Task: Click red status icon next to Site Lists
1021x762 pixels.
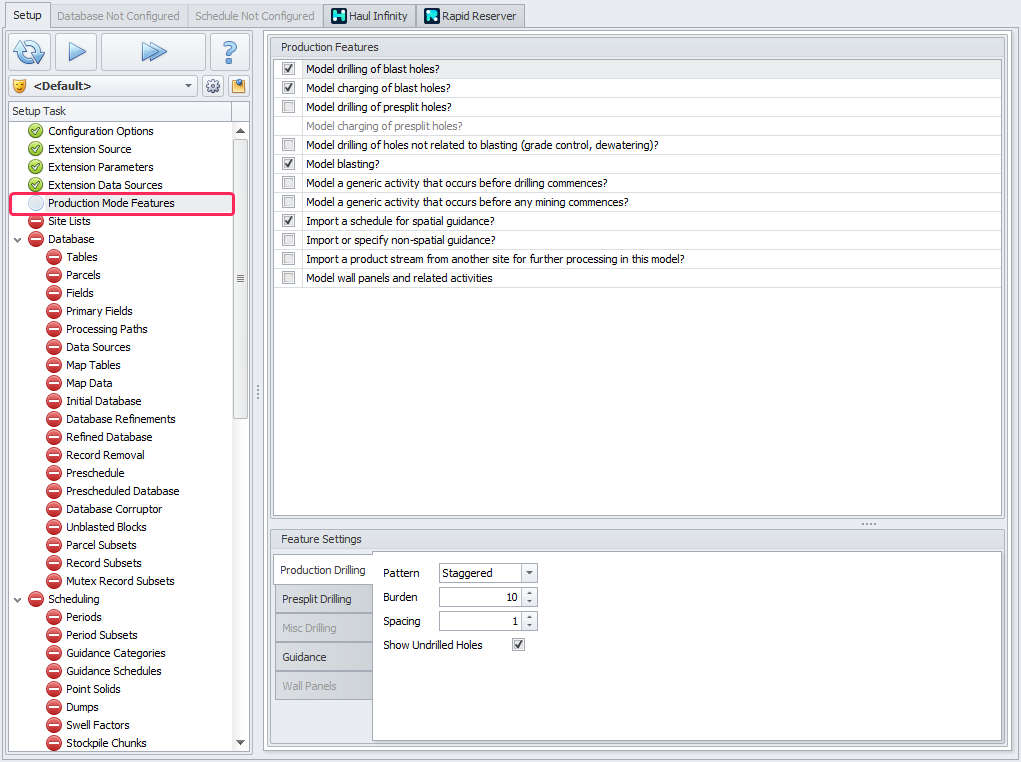Action: click(36, 221)
